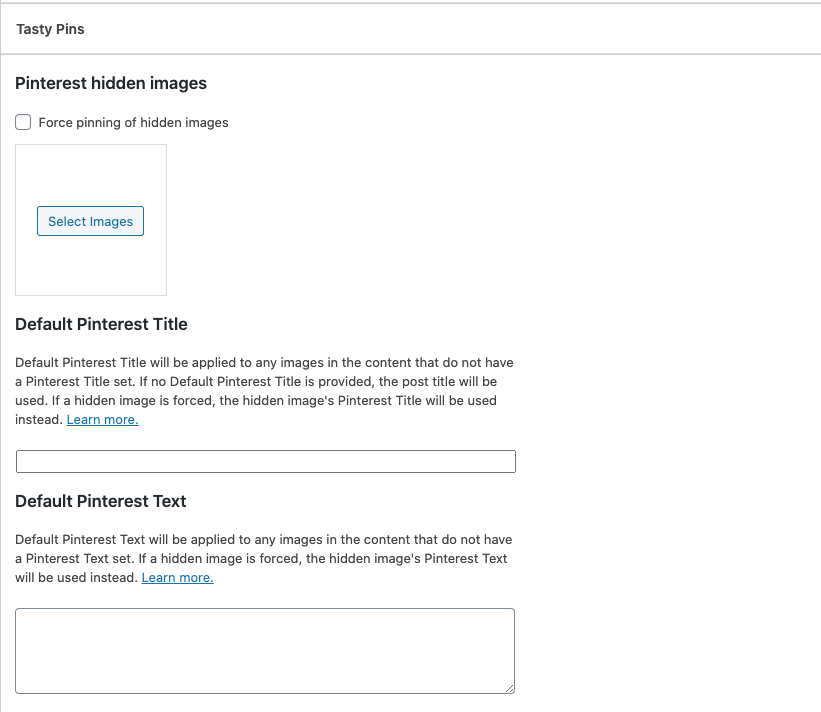Collapse the Tasty Pins panel header

point(410,29)
